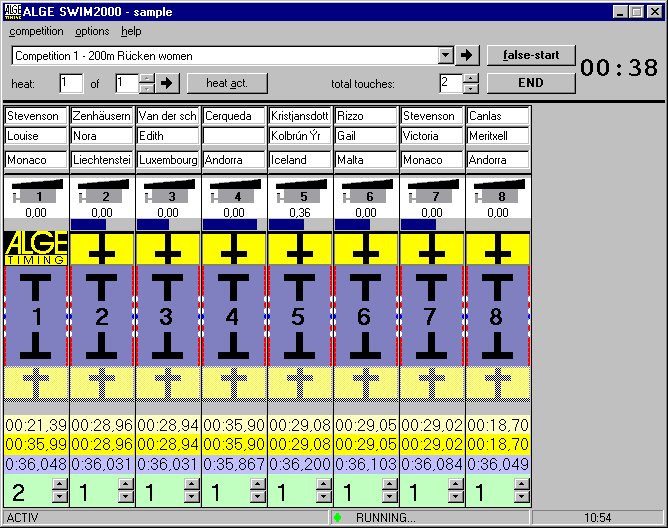Increase total touches value

pos(470,78)
